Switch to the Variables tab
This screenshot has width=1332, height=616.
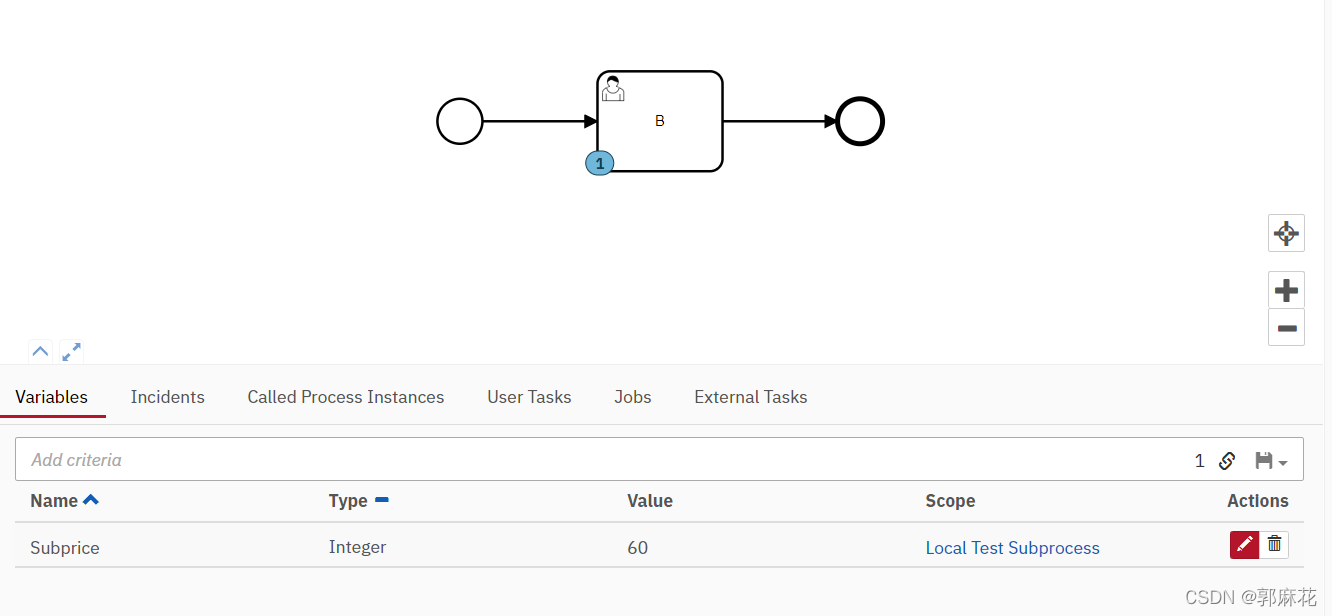point(52,397)
